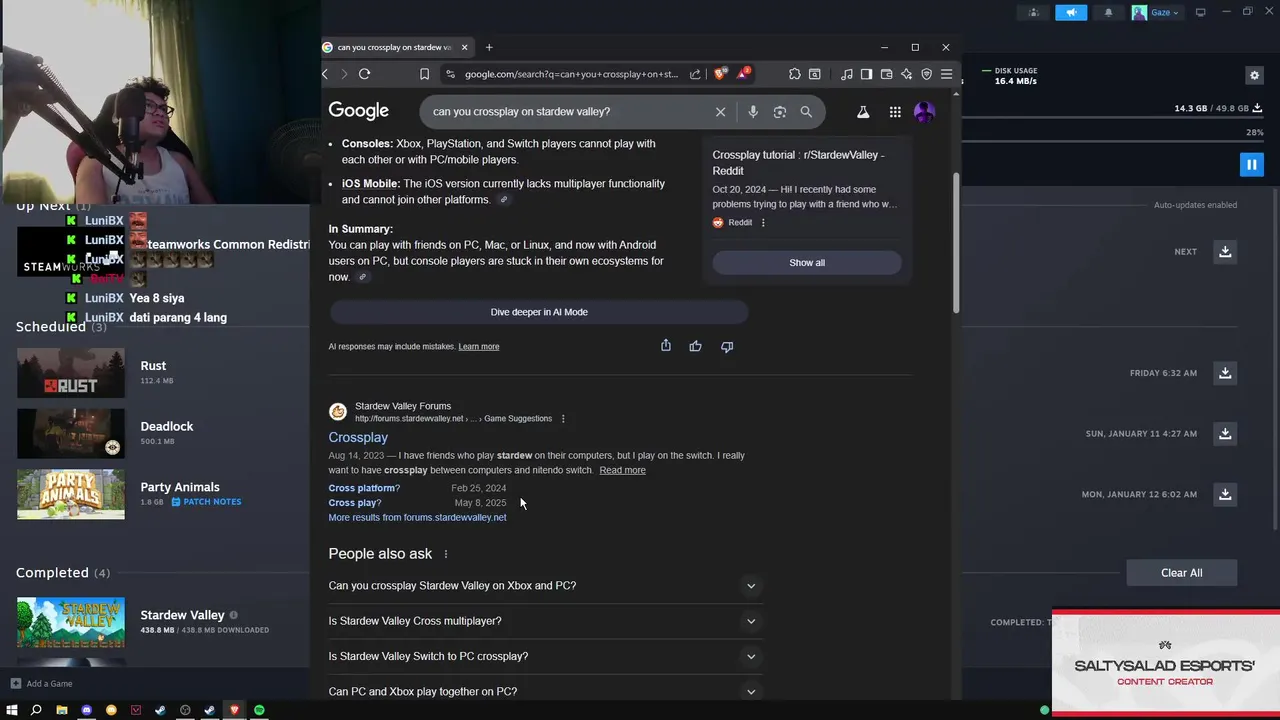The height and width of the screenshot is (720, 1280).
Task: Share the AI overview answer
Action: click(666, 346)
